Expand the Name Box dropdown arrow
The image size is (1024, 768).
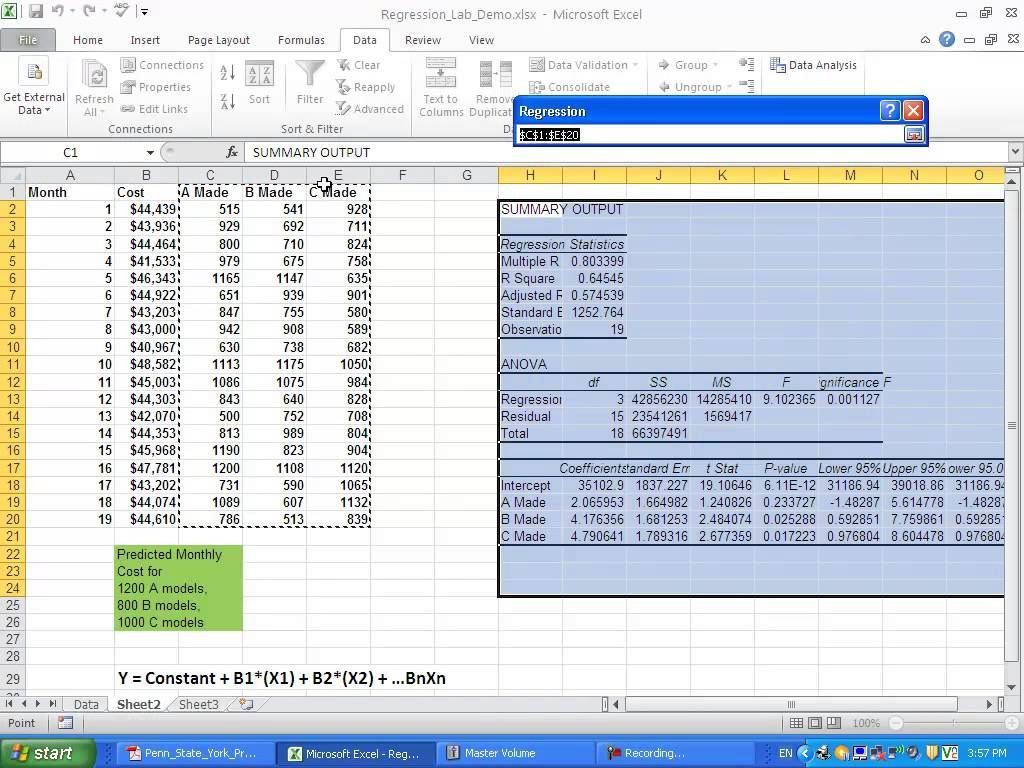point(150,153)
